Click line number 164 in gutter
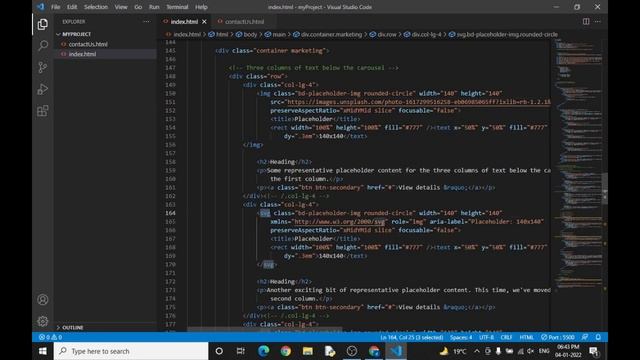 [170, 213]
